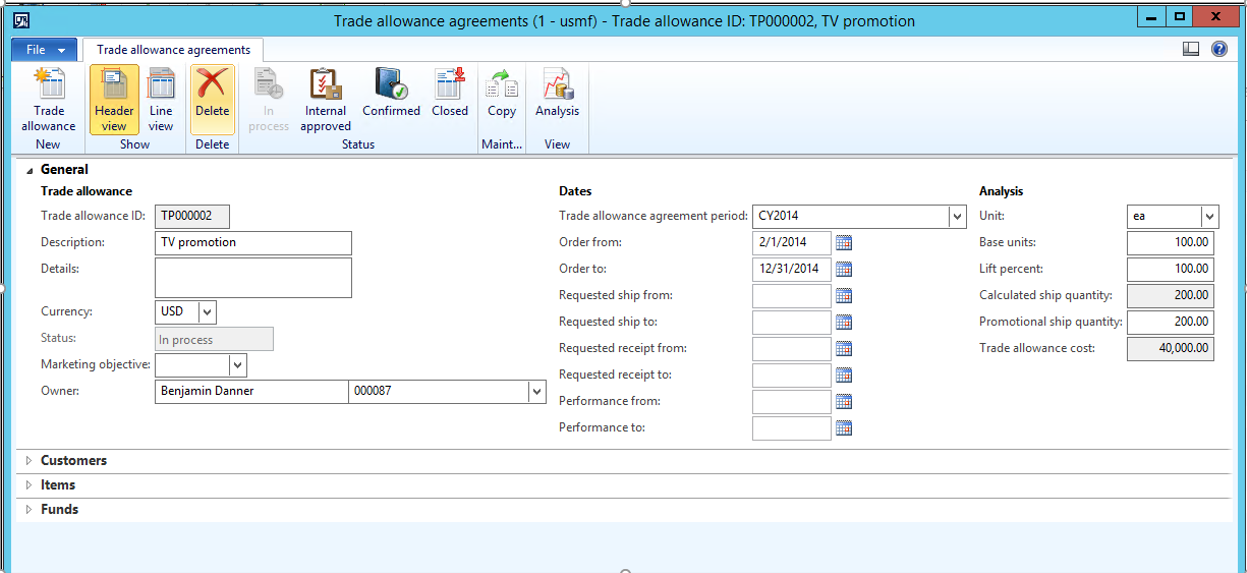The width and height of the screenshot is (1247, 573).
Task: Toggle Header view in ribbon
Action: pos(114,100)
